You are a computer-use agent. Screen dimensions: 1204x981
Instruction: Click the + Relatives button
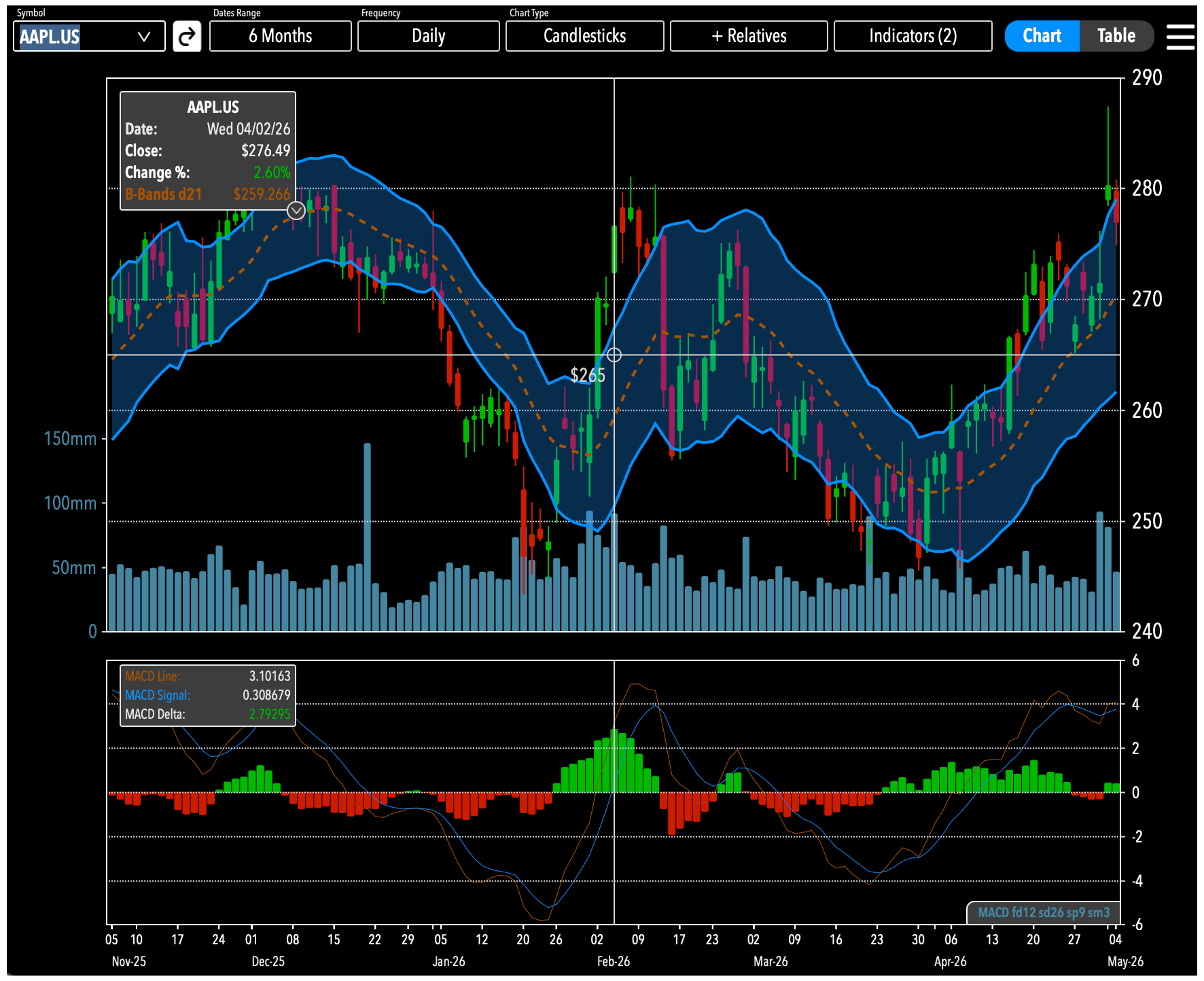[x=749, y=36]
